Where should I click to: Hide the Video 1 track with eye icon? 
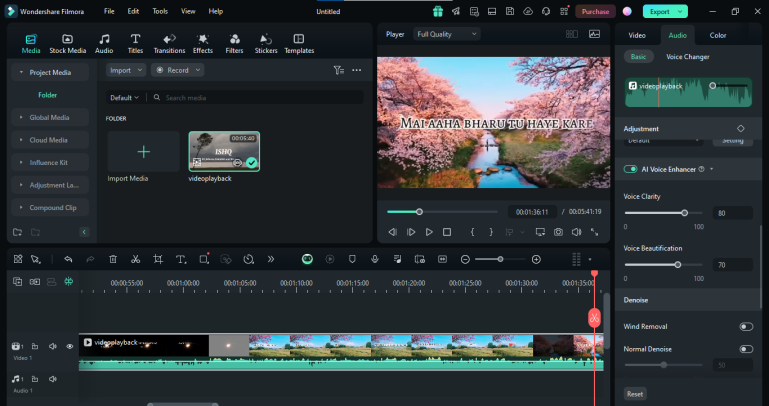click(69, 346)
